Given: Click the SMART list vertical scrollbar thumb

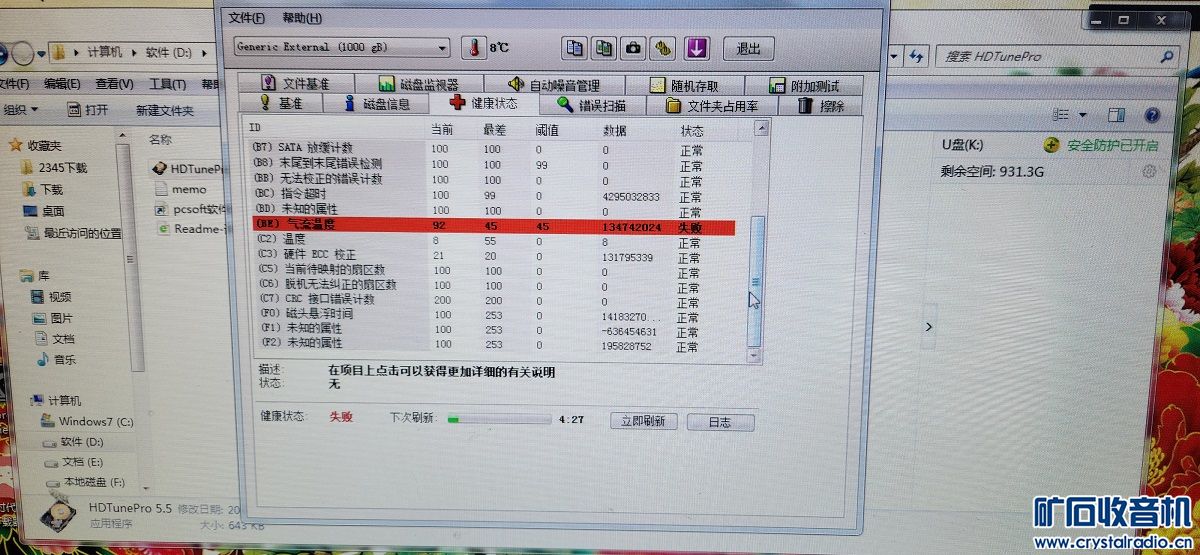Looking at the screenshot, I should point(756,282).
